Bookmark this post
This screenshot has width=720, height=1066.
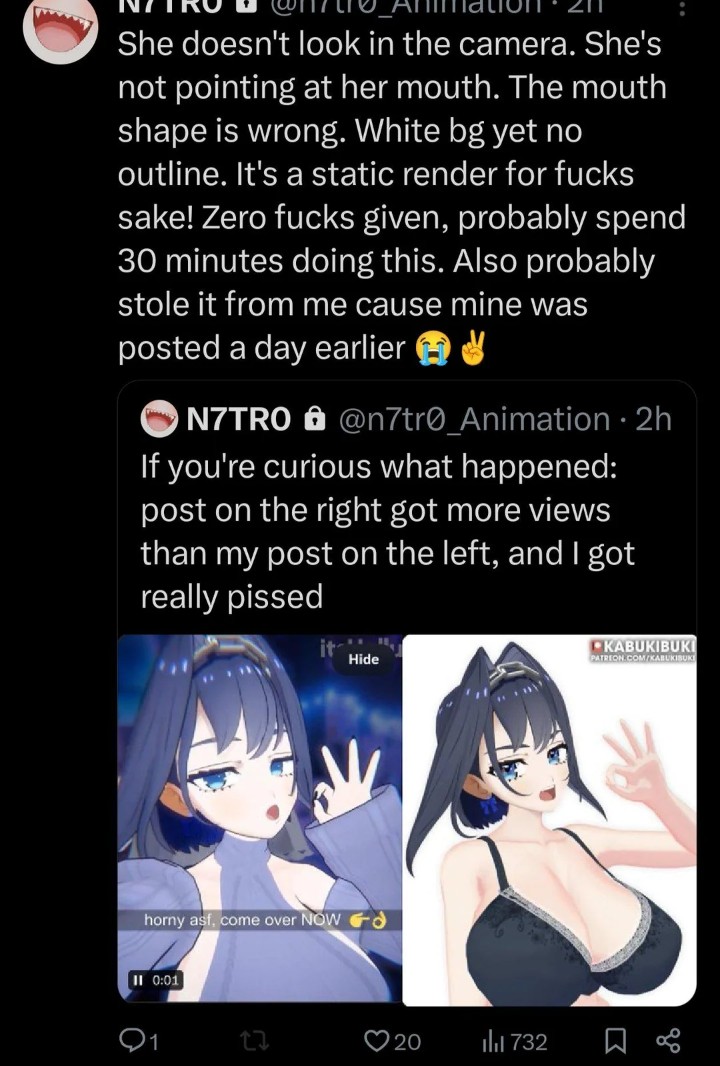(x=616, y=1041)
